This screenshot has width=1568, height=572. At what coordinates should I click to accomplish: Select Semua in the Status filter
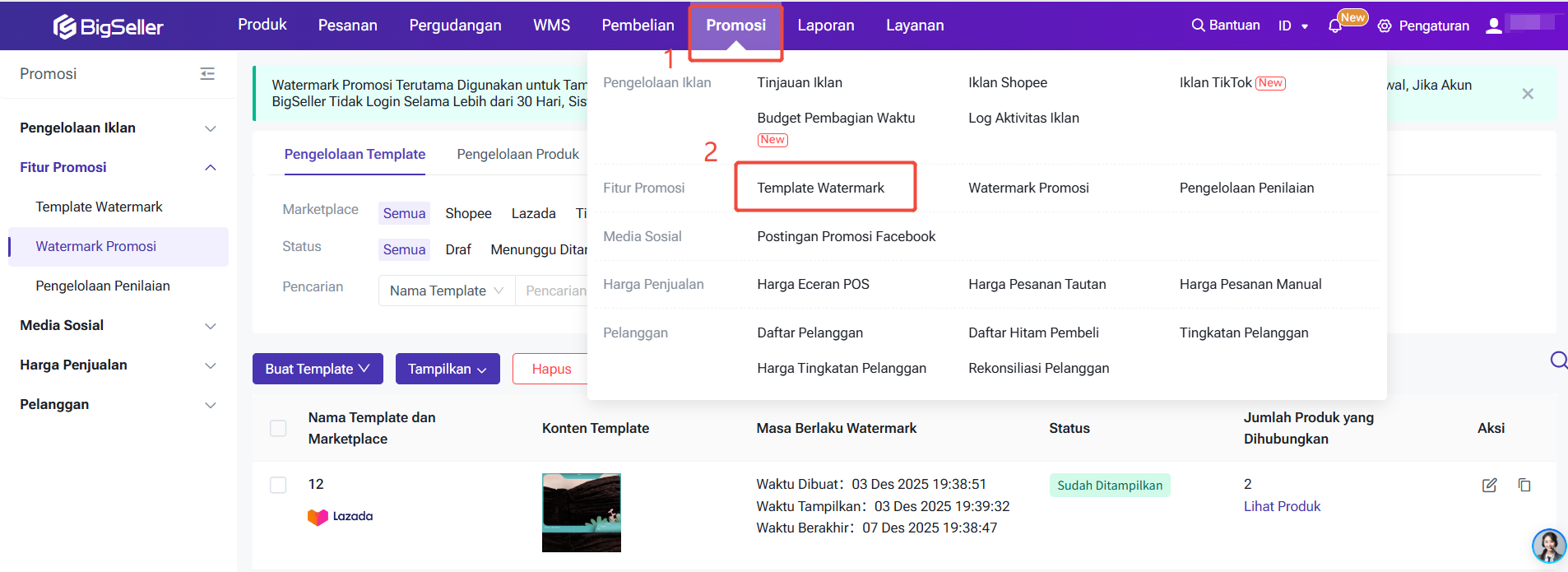(404, 249)
